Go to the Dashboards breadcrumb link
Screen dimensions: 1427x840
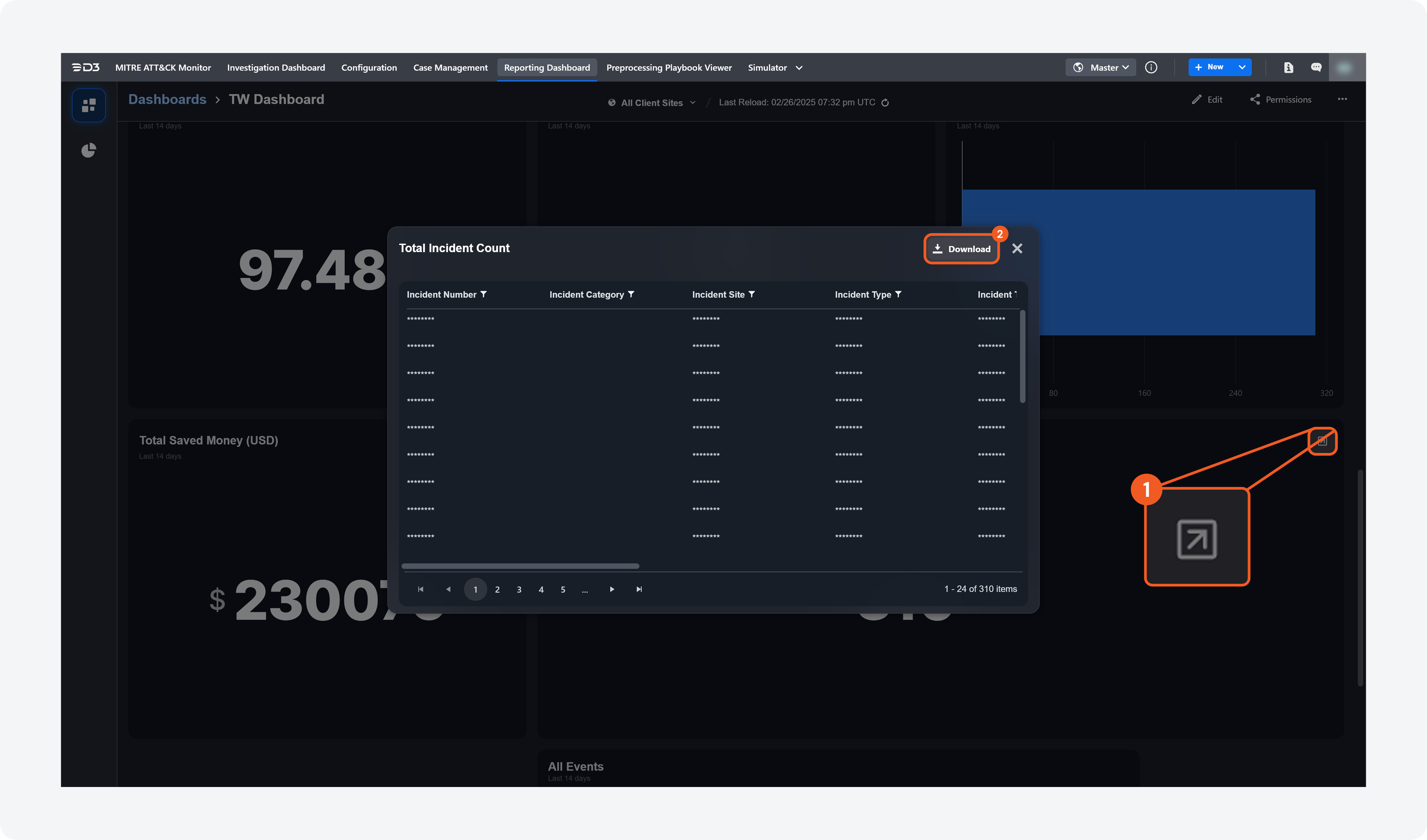167,99
